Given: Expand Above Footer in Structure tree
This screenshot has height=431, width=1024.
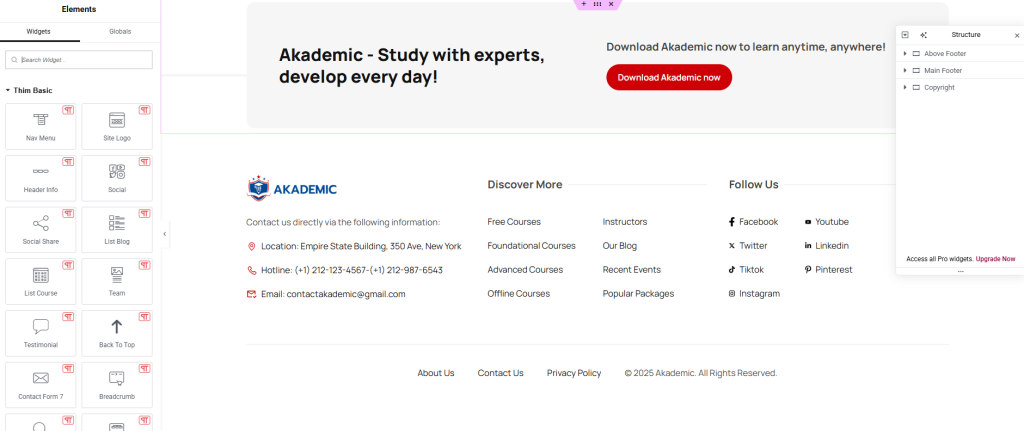Looking at the screenshot, I should (905, 53).
